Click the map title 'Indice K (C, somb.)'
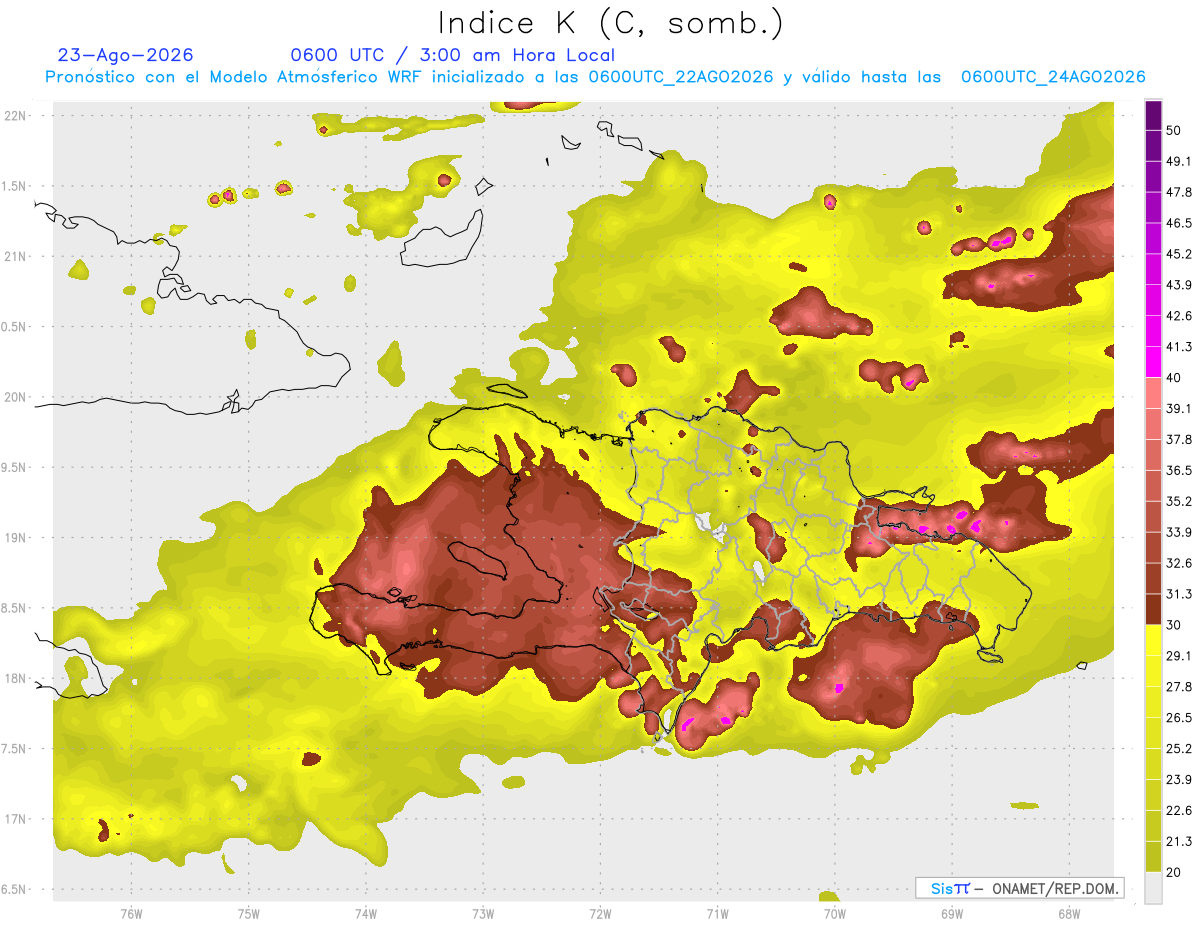The image size is (1200, 927). pos(610,23)
